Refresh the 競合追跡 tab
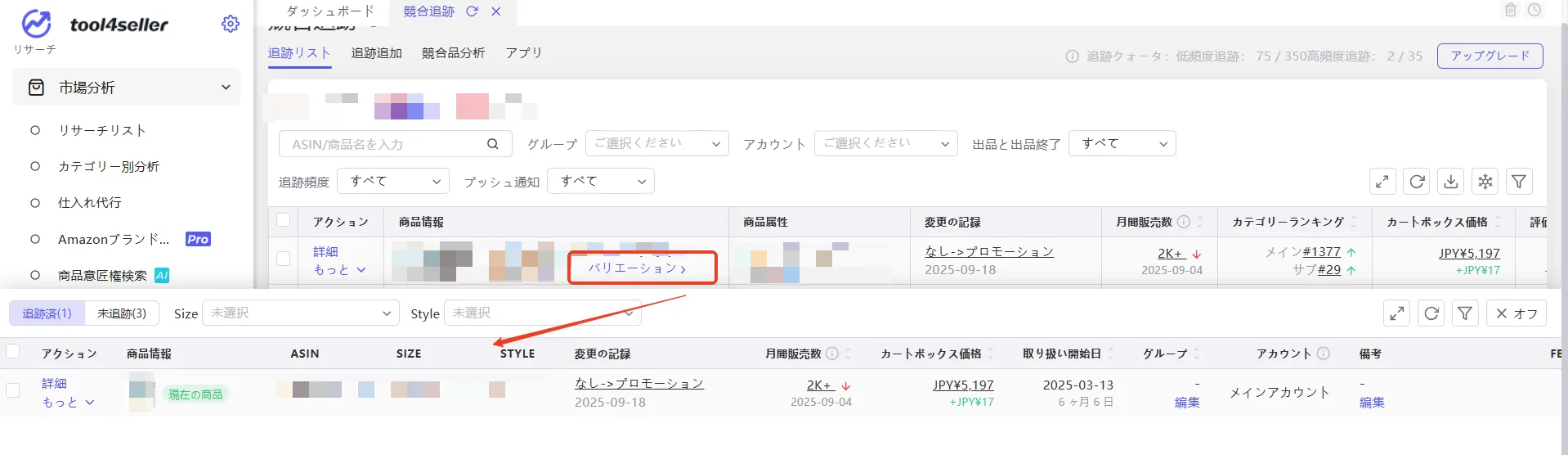This screenshot has height=455, width=1568. tap(472, 11)
